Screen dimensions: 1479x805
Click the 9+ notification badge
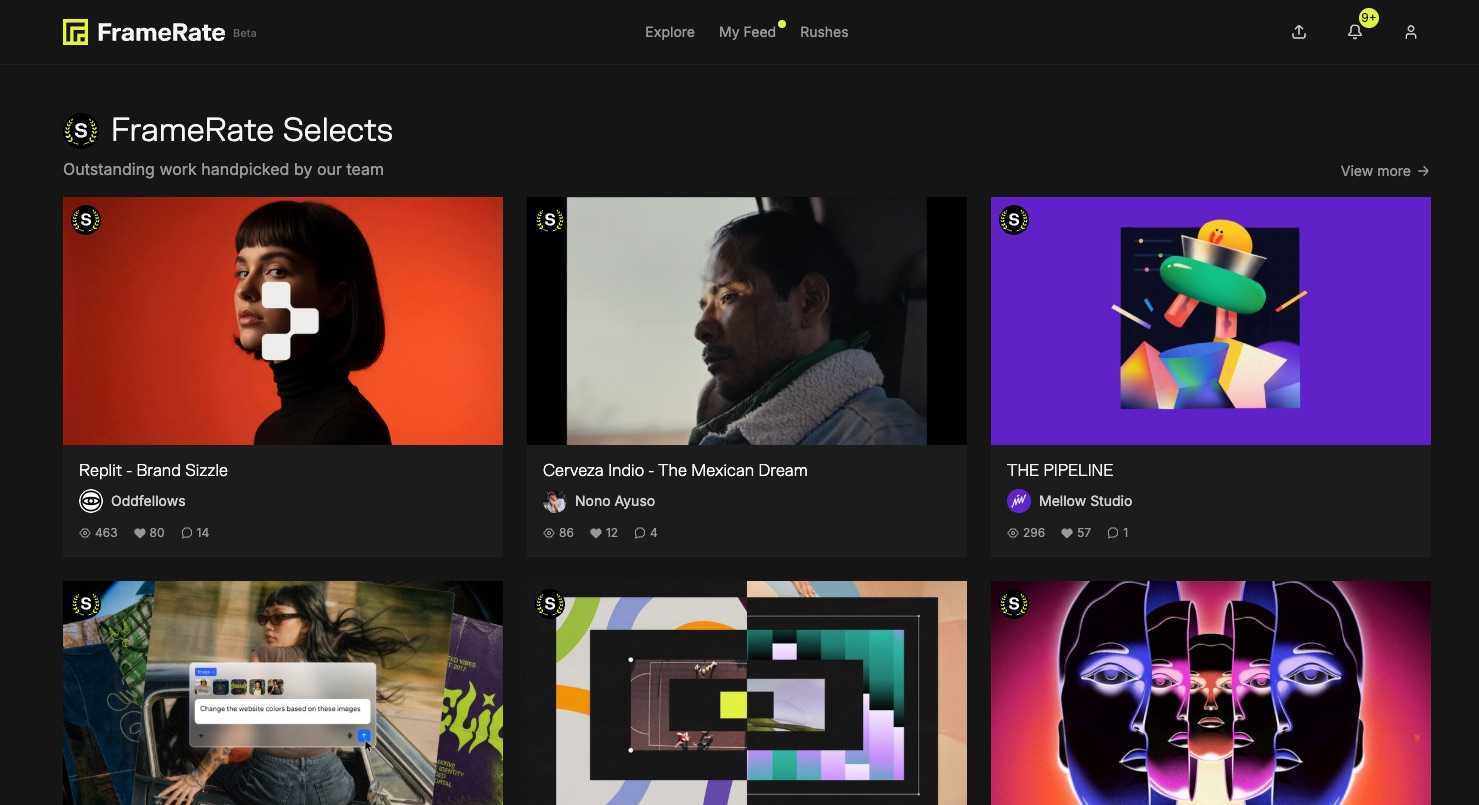click(1369, 18)
